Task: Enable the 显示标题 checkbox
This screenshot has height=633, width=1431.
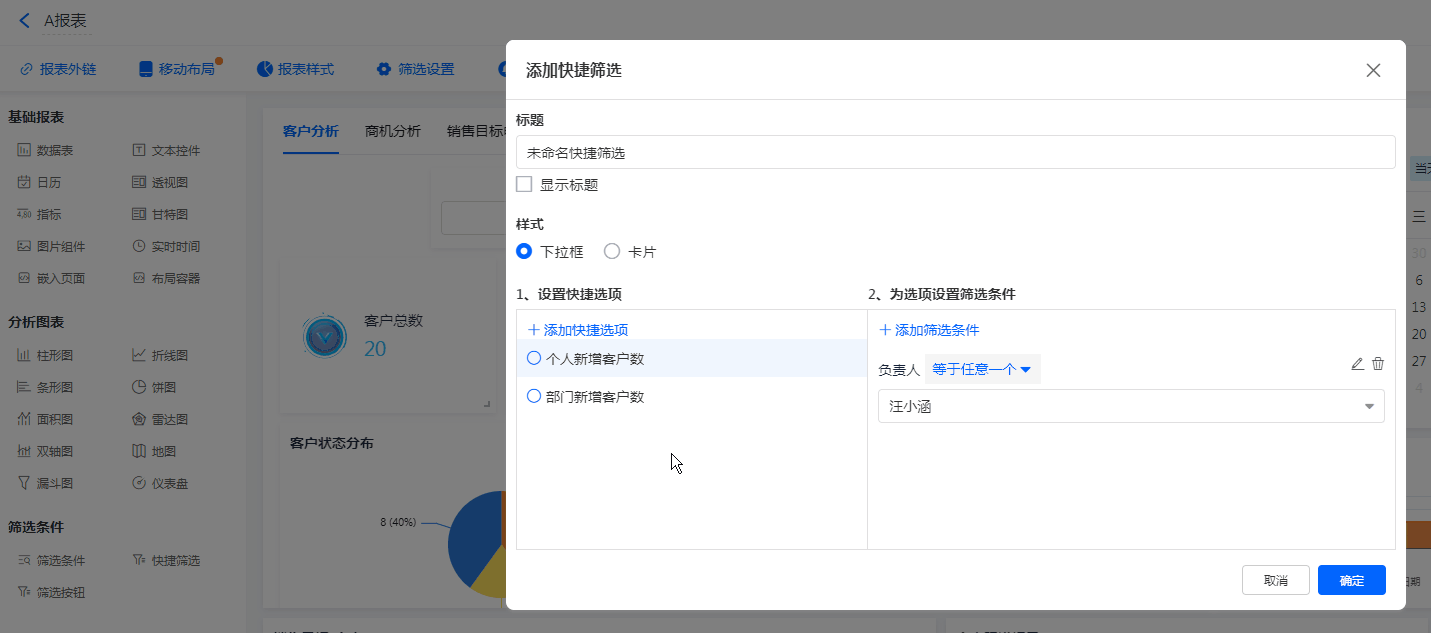Action: click(x=524, y=184)
